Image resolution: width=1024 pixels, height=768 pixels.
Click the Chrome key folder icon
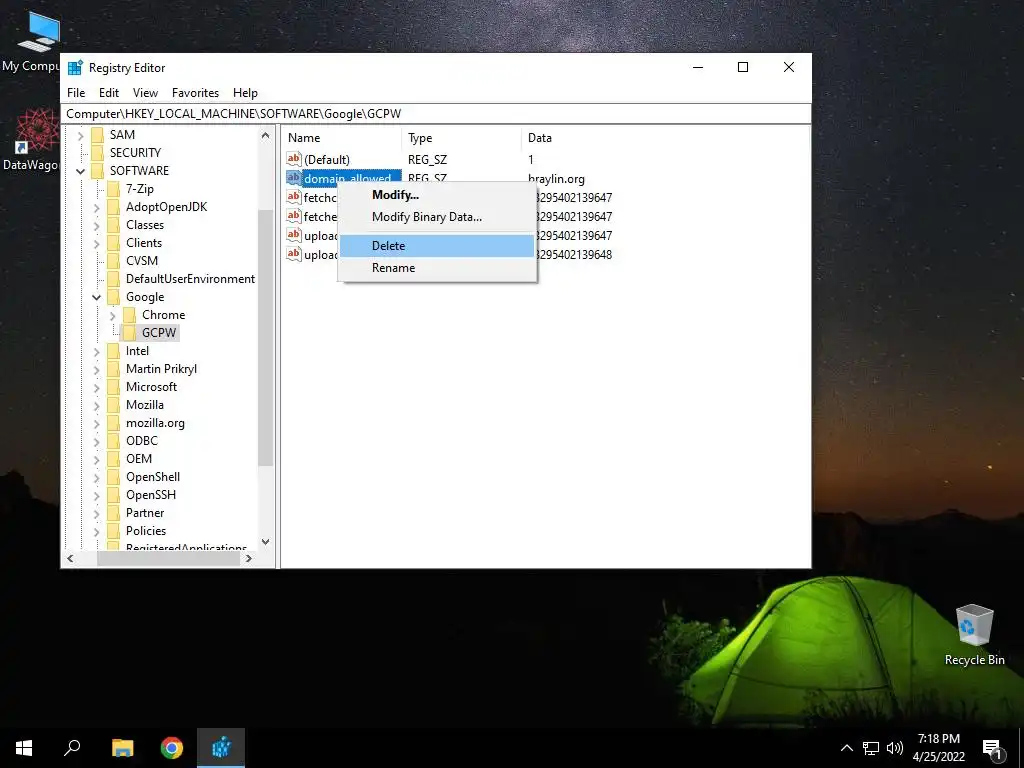click(x=129, y=315)
